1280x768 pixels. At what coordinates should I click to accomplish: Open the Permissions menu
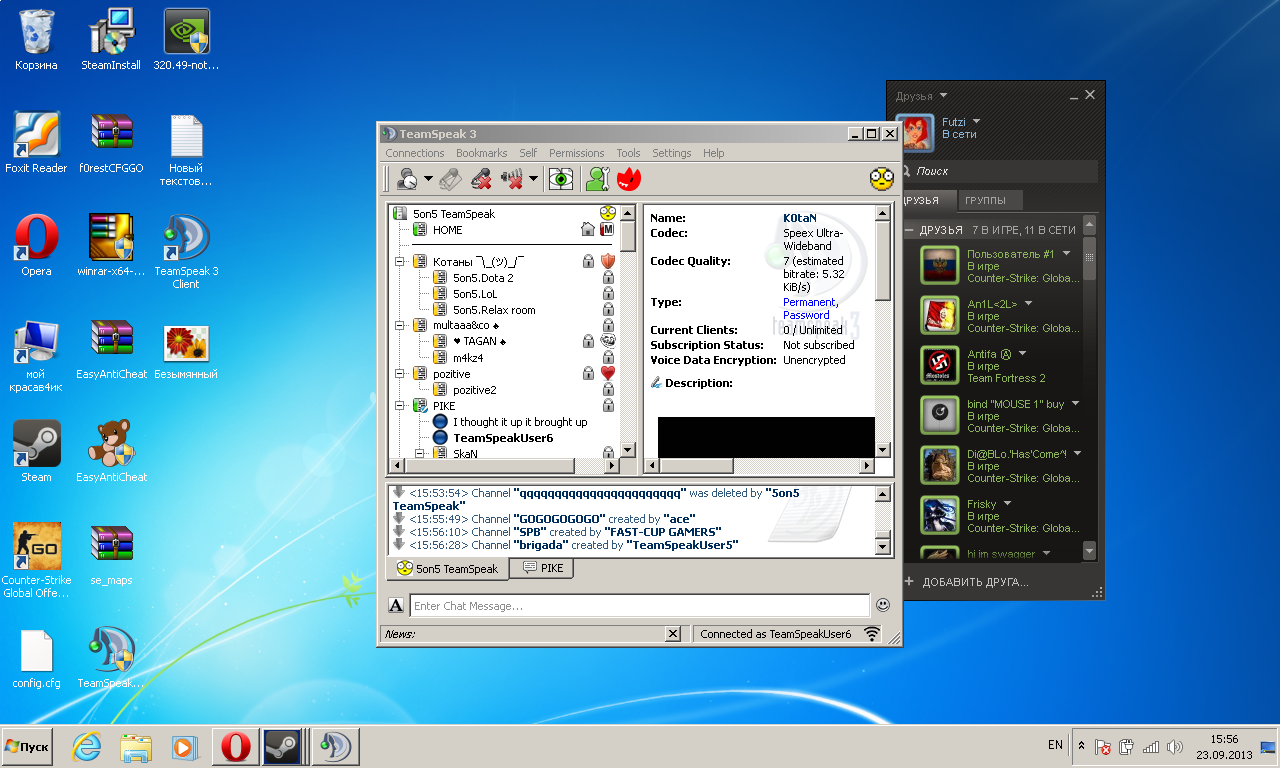point(577,153)
